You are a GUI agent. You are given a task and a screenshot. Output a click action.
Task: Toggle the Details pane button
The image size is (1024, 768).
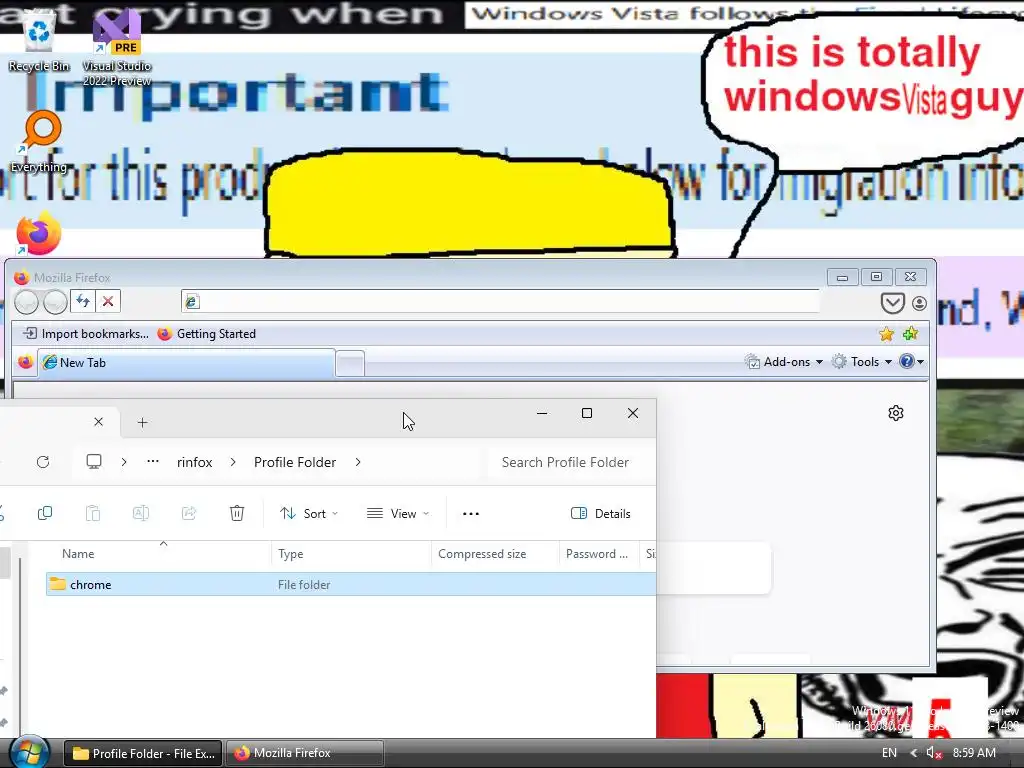pos(601,513)
